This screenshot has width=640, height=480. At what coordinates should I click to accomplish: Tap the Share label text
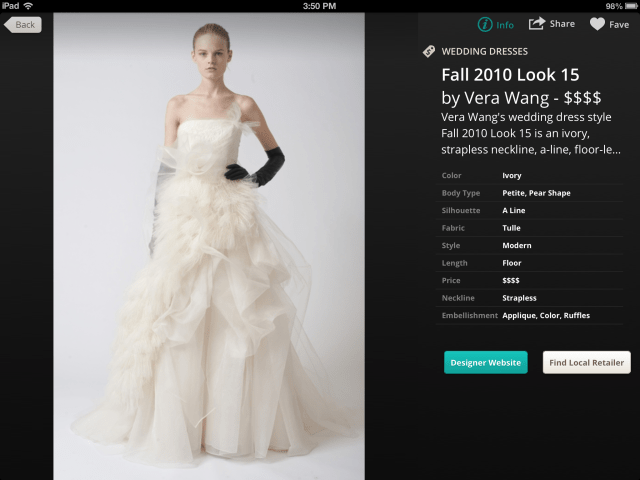[562, 24]
